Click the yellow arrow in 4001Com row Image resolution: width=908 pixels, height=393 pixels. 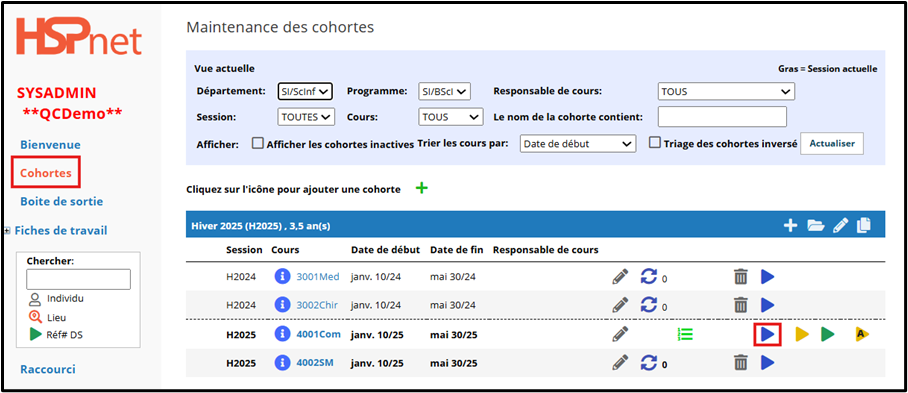click(802, 334)
